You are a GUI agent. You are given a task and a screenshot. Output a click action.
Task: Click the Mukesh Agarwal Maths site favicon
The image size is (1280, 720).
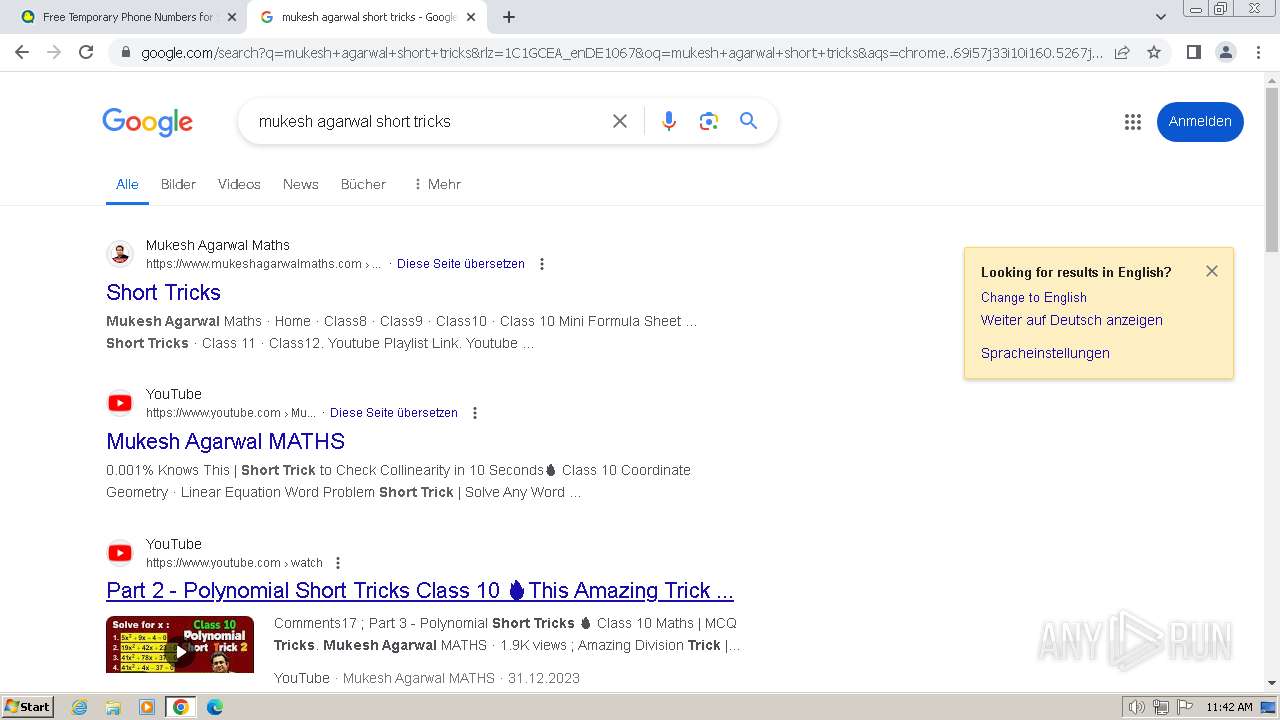120,254
